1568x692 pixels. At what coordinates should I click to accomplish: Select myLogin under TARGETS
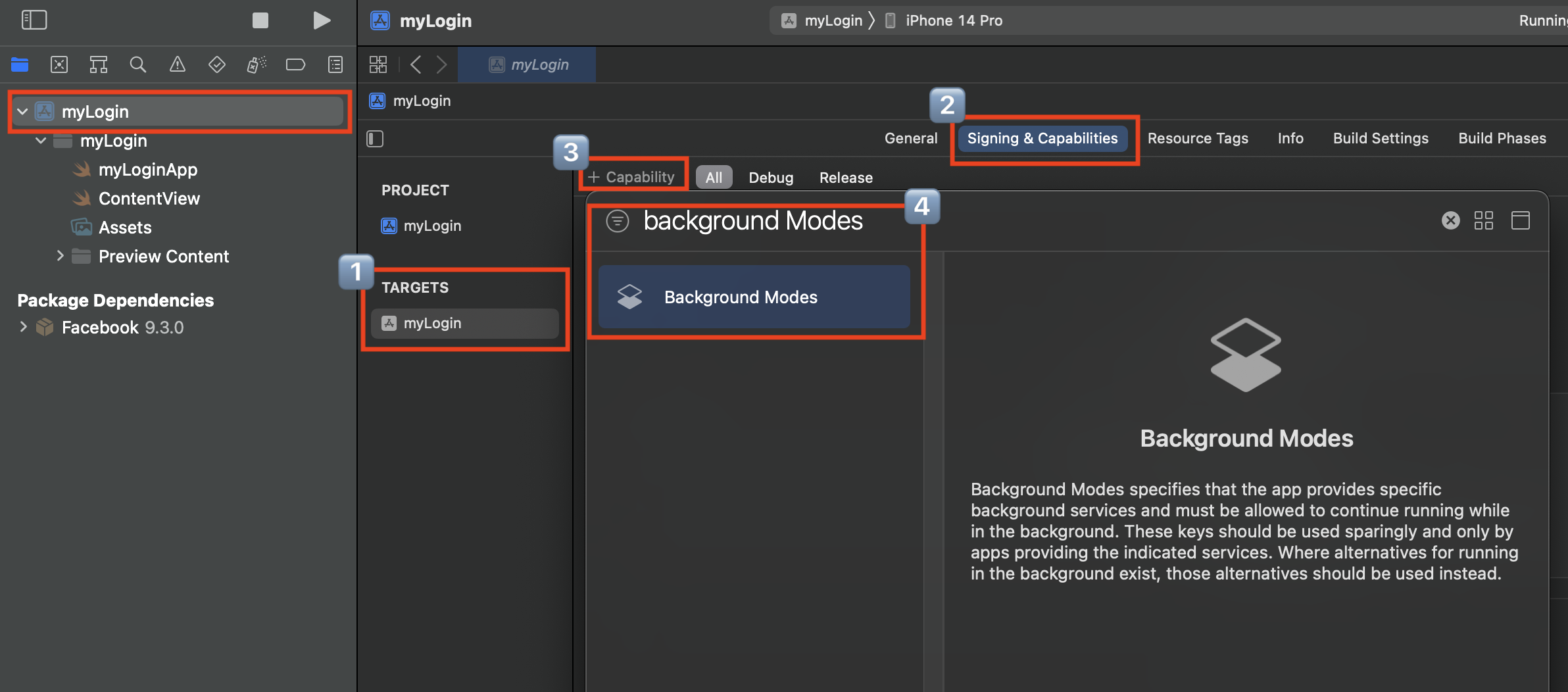pyautogui.click(x=465, y=323)
